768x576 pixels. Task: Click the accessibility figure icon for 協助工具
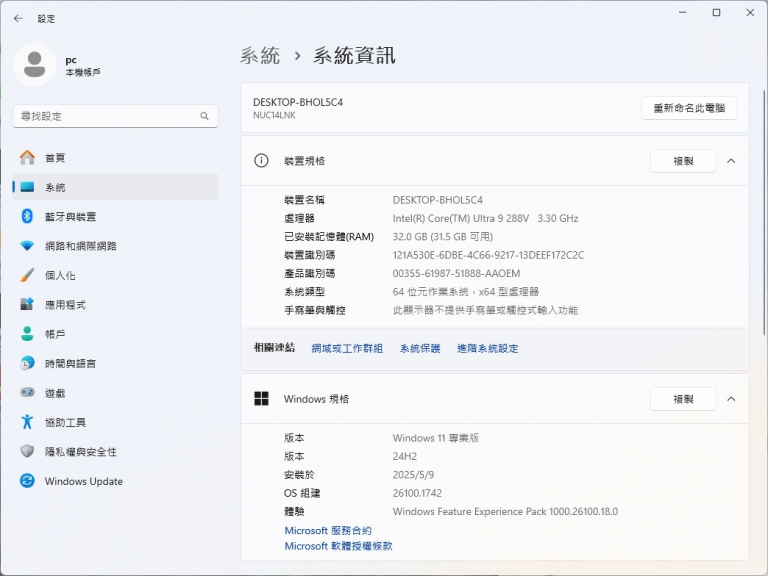[x=27, y=422]
